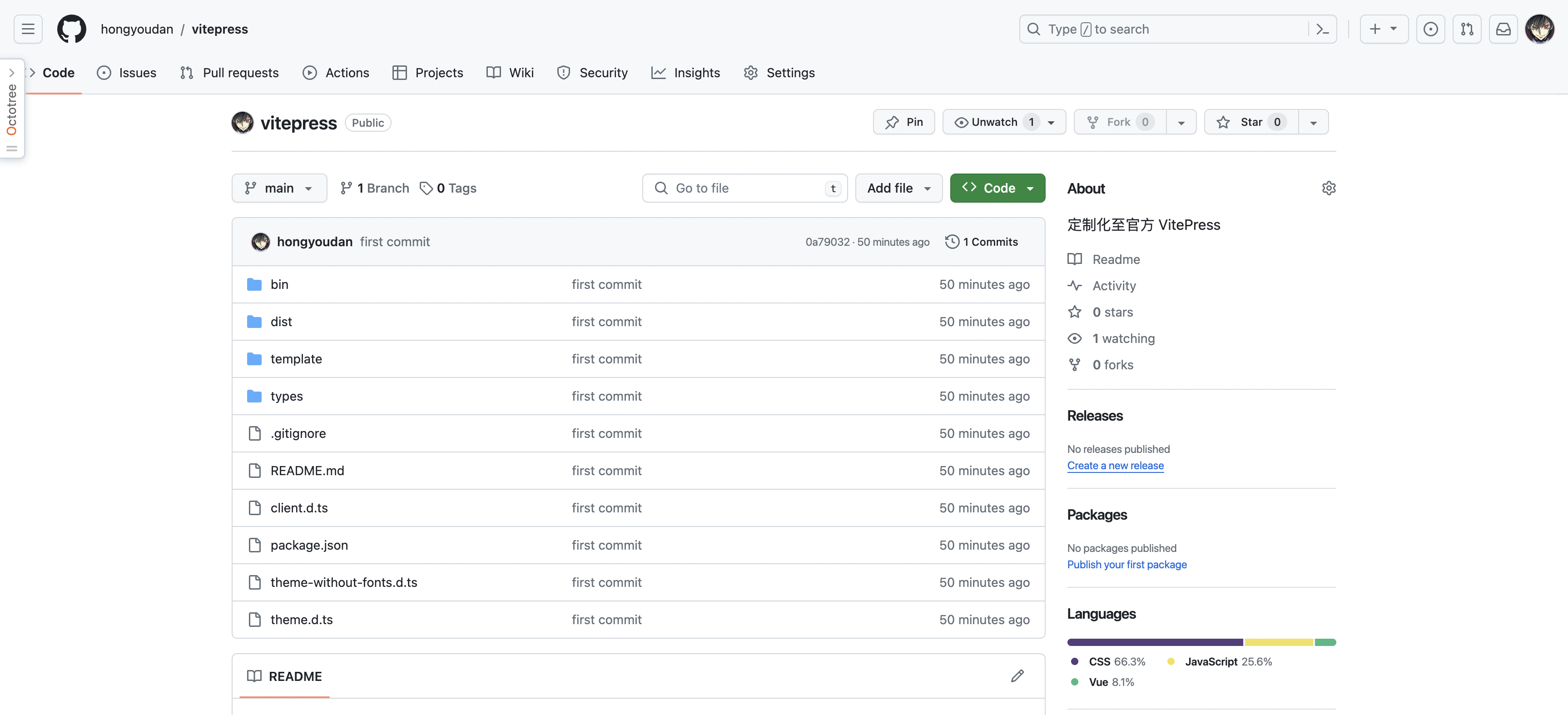The width and height of the screenshot is (1568, 715).
Task: Open the command palette icon
Action: point(1322,29)
